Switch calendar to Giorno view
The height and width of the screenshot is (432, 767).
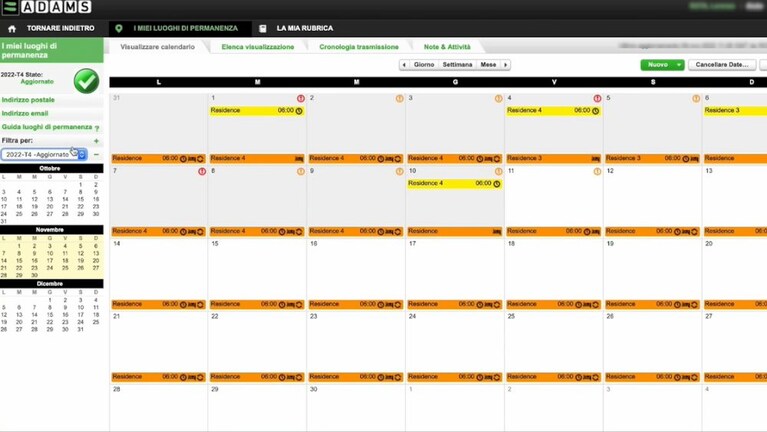coord(424,65)
